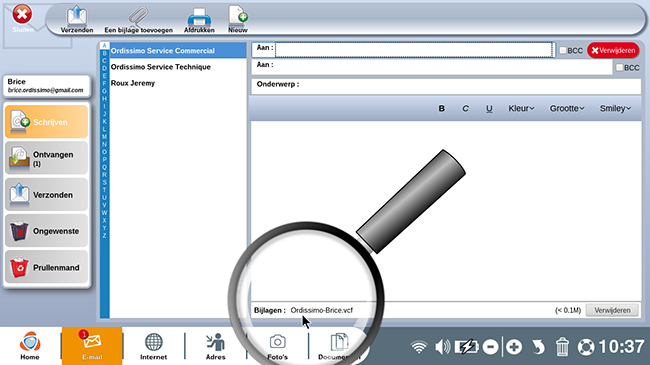
Task: Jump to letter Z in contact index
Action: [x=104, y=236]
